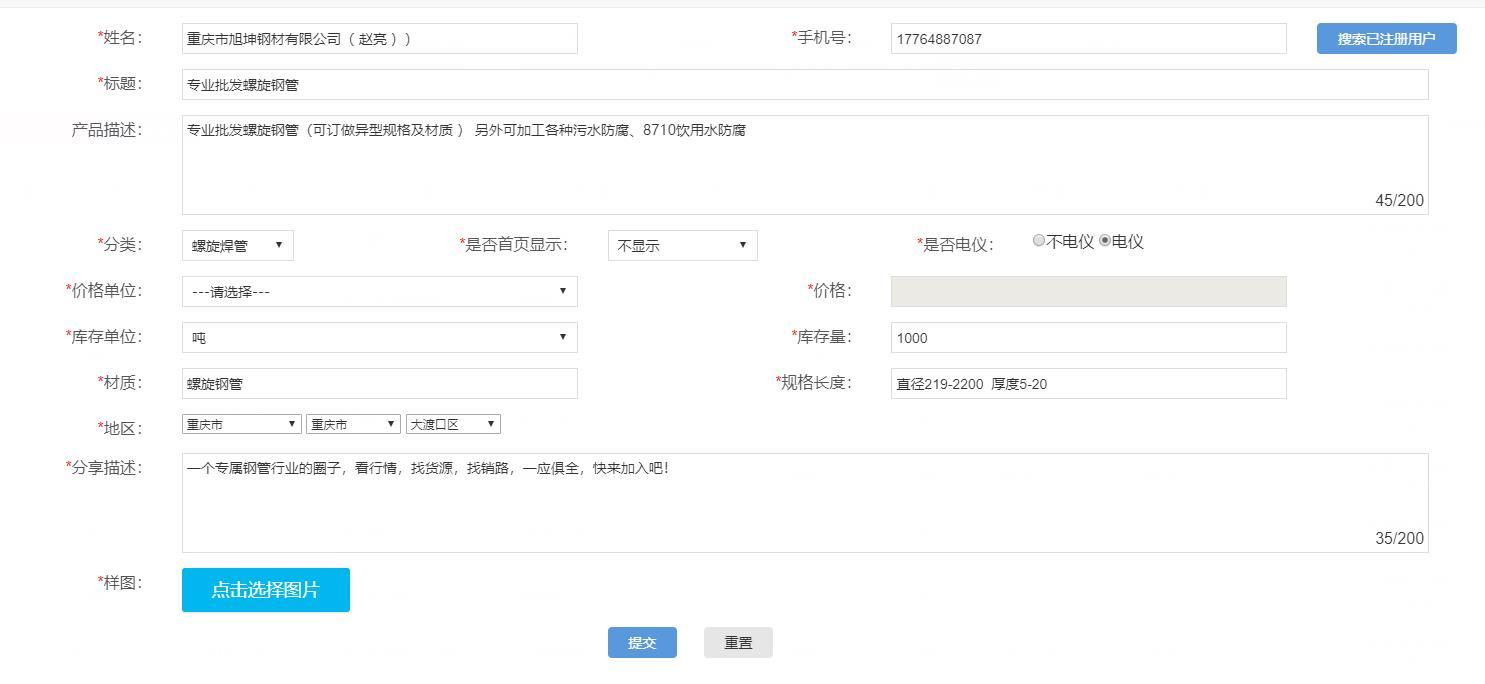Open the province dropdown for 地区
The width and height of the screenshot is (1485, 684).
(241, 424)
